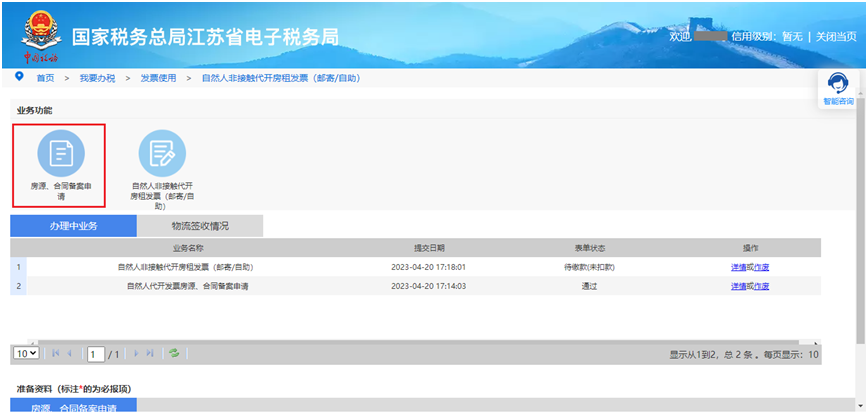Go to the first page arrow

55,354
